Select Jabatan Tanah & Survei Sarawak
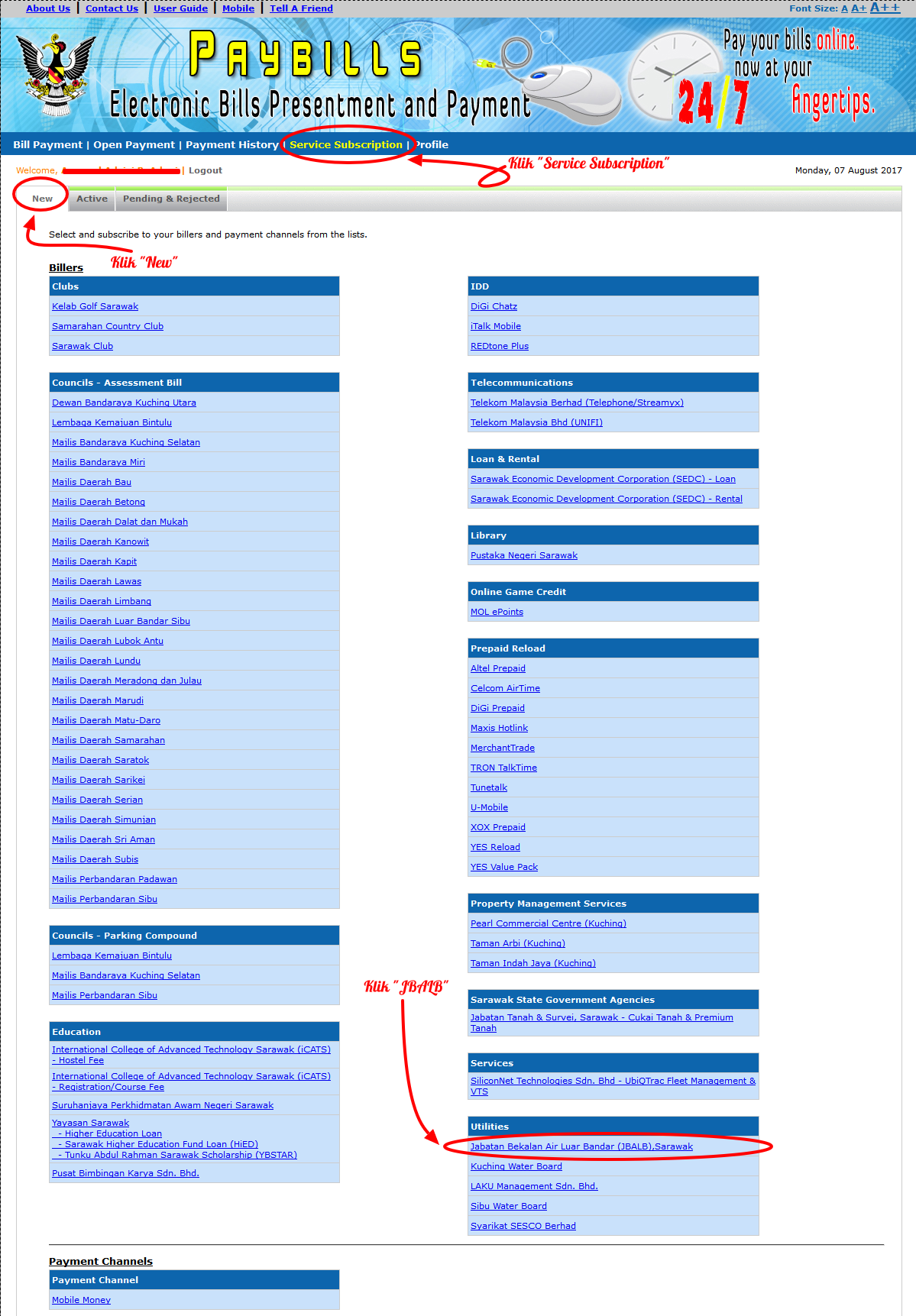This screenshot has width=916, height=1316. tap(602, 1023)
